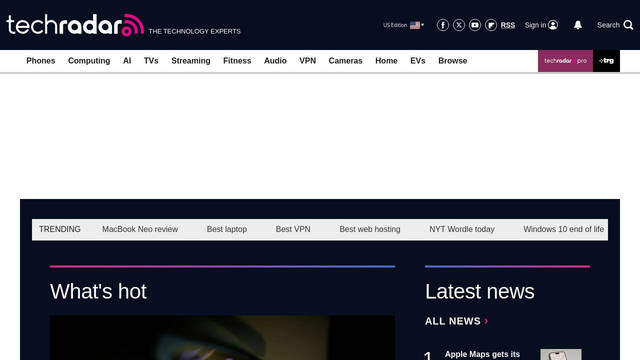Image resolution: width=640 pixels, height=360 pixels.
Task: Open the Audio section
Action: 275,61
